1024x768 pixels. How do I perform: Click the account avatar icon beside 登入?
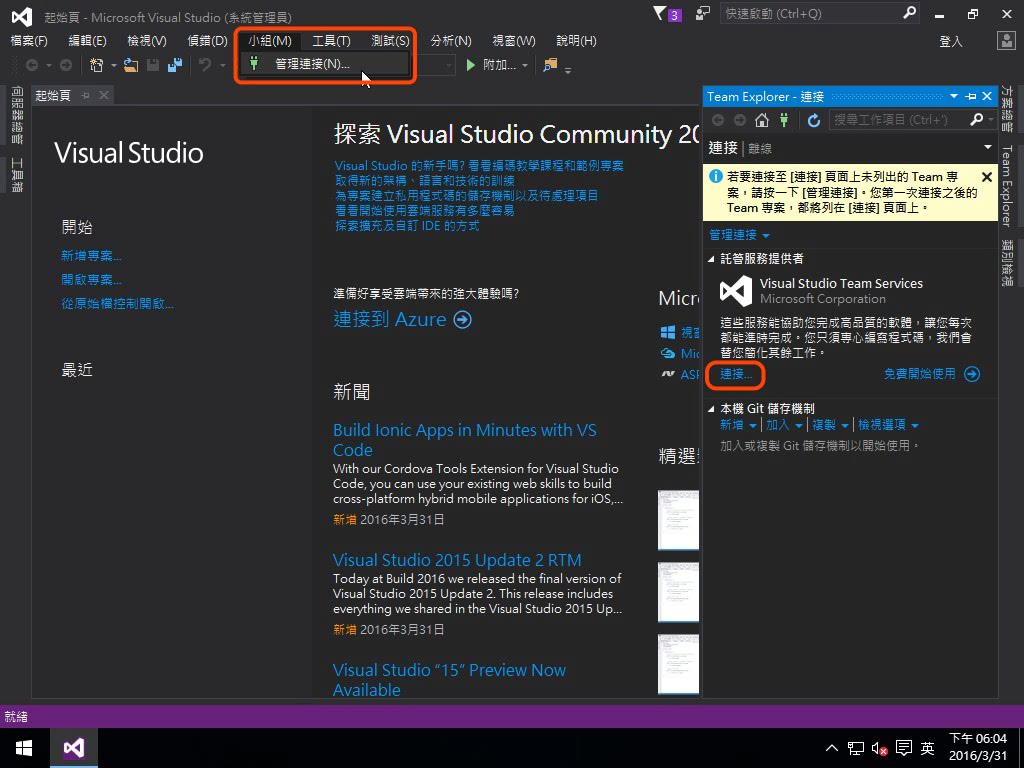(1006, 40)
